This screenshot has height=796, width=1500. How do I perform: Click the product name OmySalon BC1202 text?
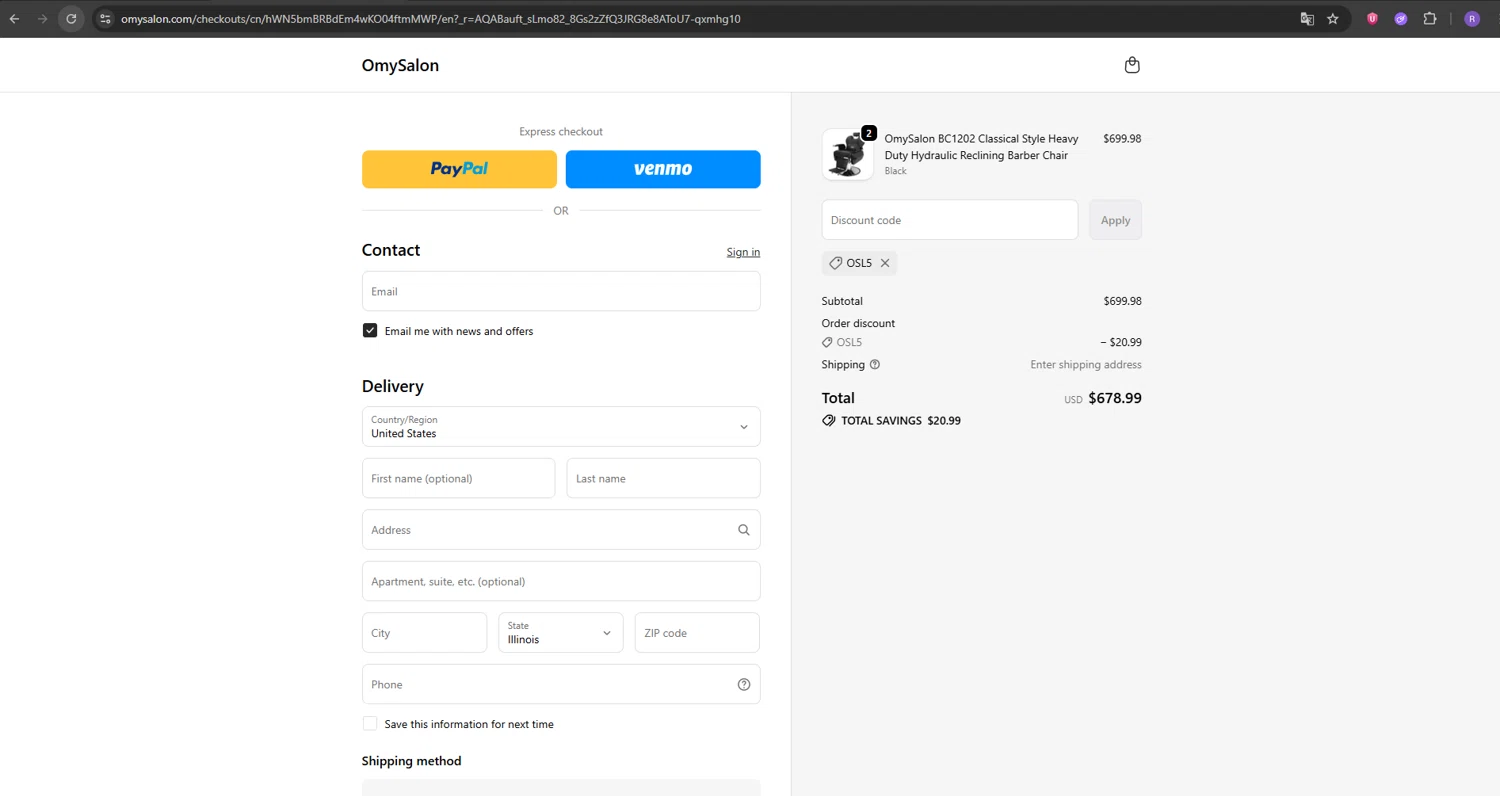point(981,147)
